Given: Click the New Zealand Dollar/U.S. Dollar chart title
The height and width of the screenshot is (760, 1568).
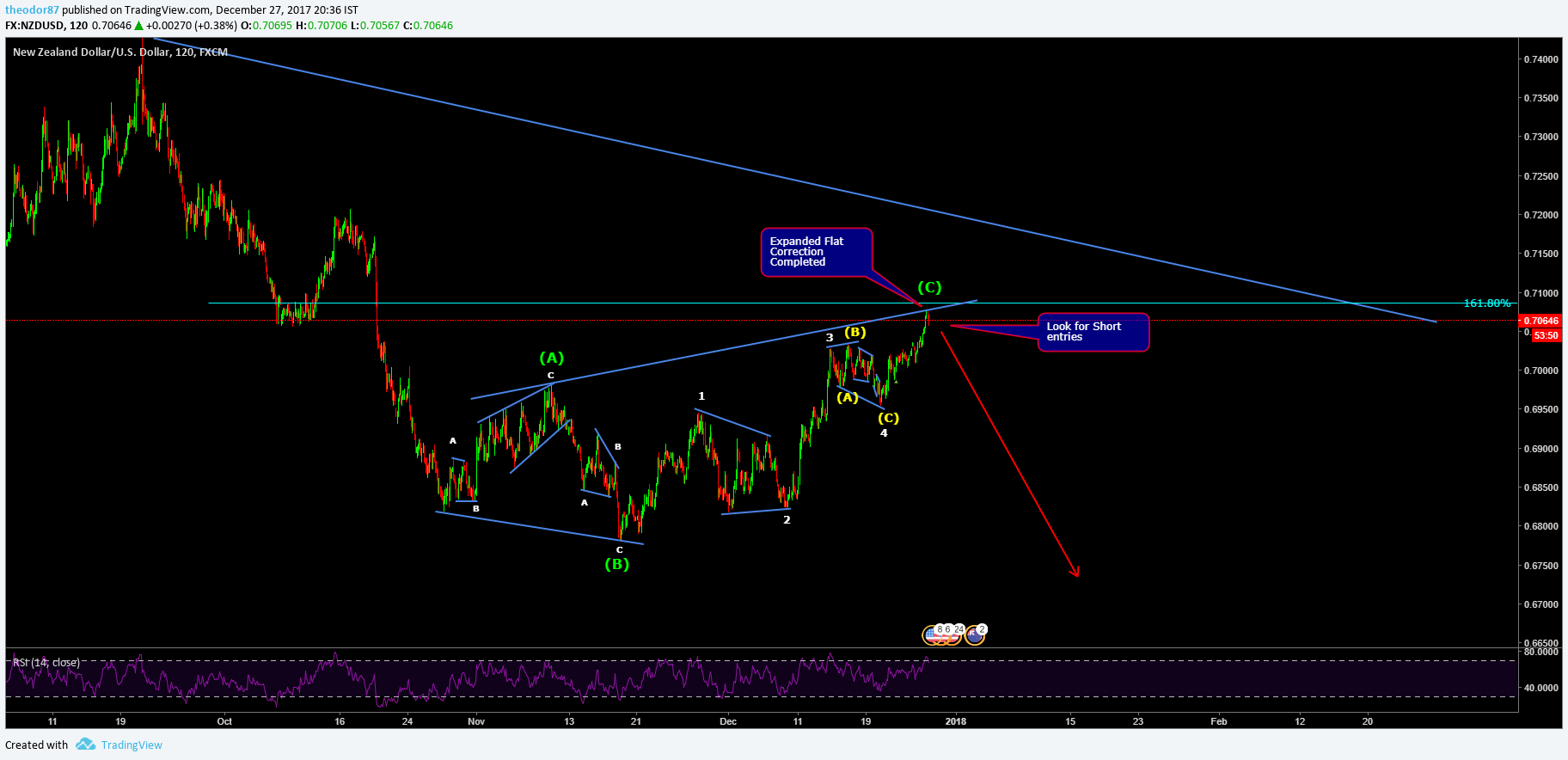Looking at the screenshot, I should pos(120,52).
